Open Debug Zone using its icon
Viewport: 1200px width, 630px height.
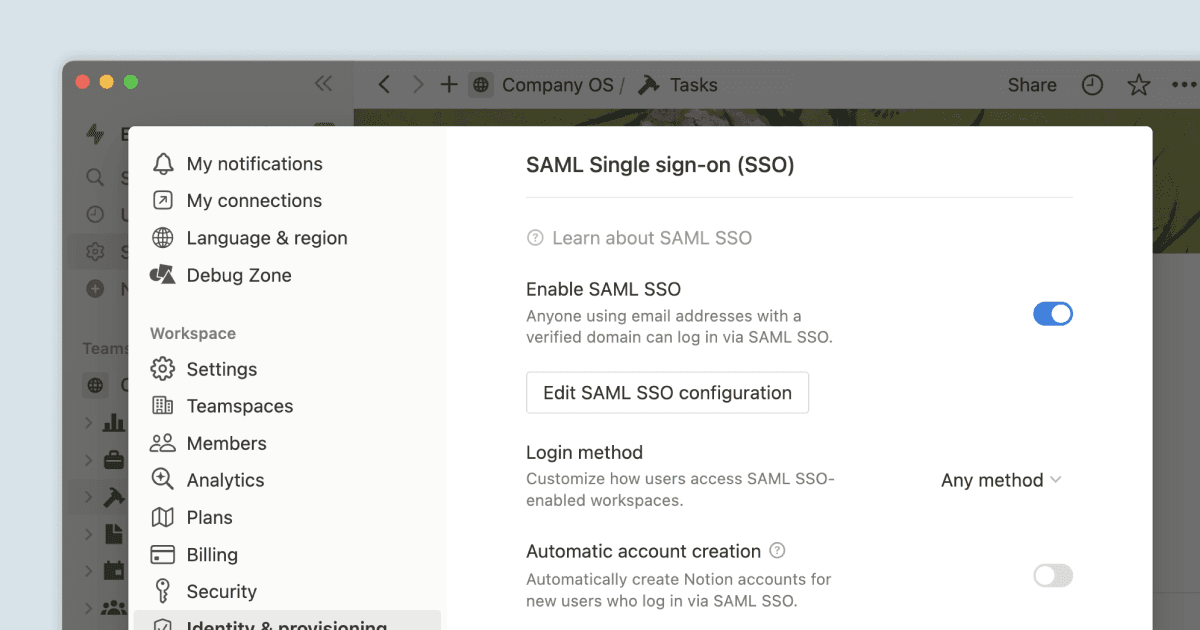163,275
